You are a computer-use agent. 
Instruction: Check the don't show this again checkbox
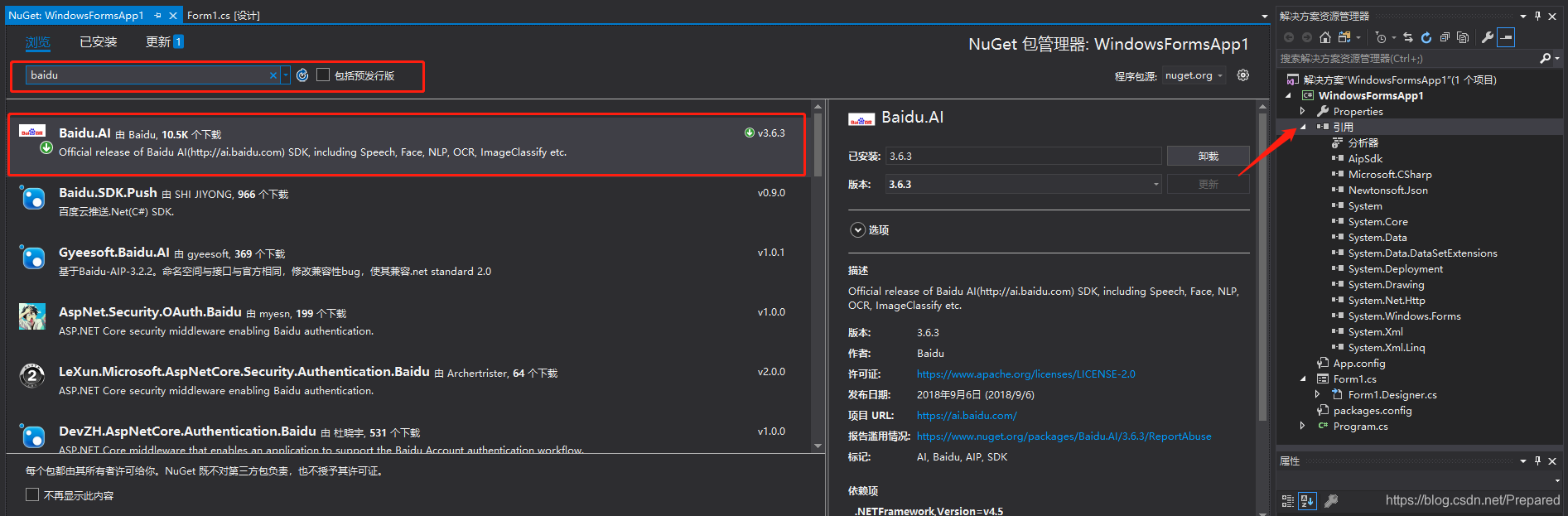pyautogui.click(x=32, y=494)
